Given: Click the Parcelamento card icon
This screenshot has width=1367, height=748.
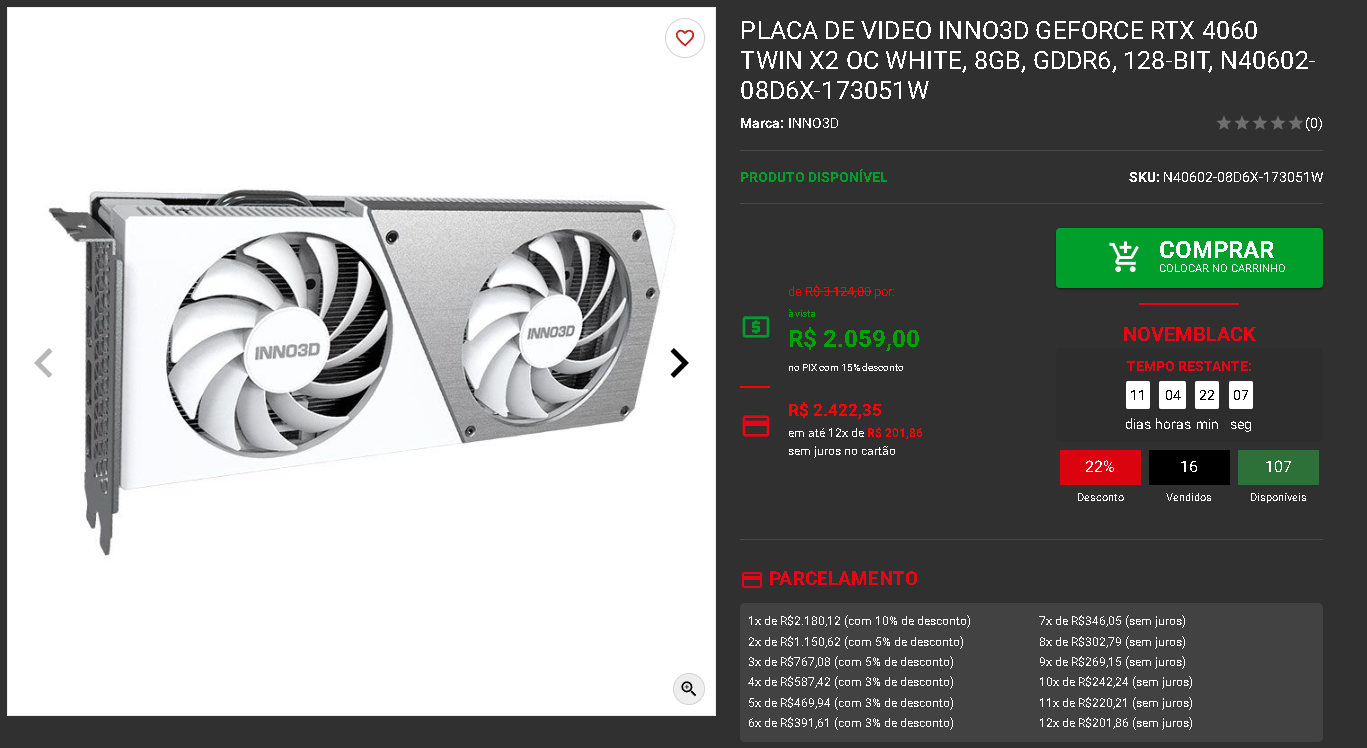Looking at the screenshot, I should pyautogui.click(x=751, y=579).
